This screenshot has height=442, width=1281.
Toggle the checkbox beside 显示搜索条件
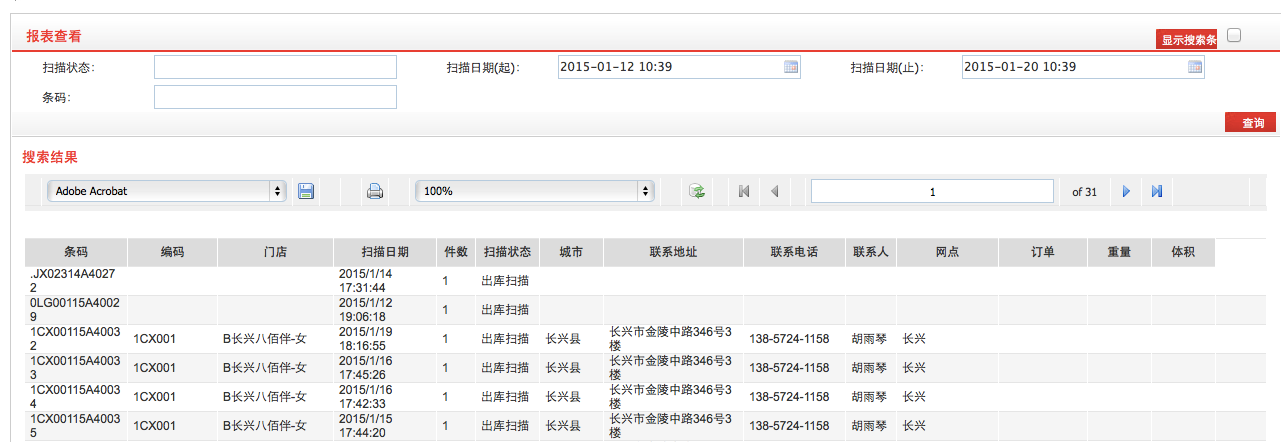(x=1234, y=35)
